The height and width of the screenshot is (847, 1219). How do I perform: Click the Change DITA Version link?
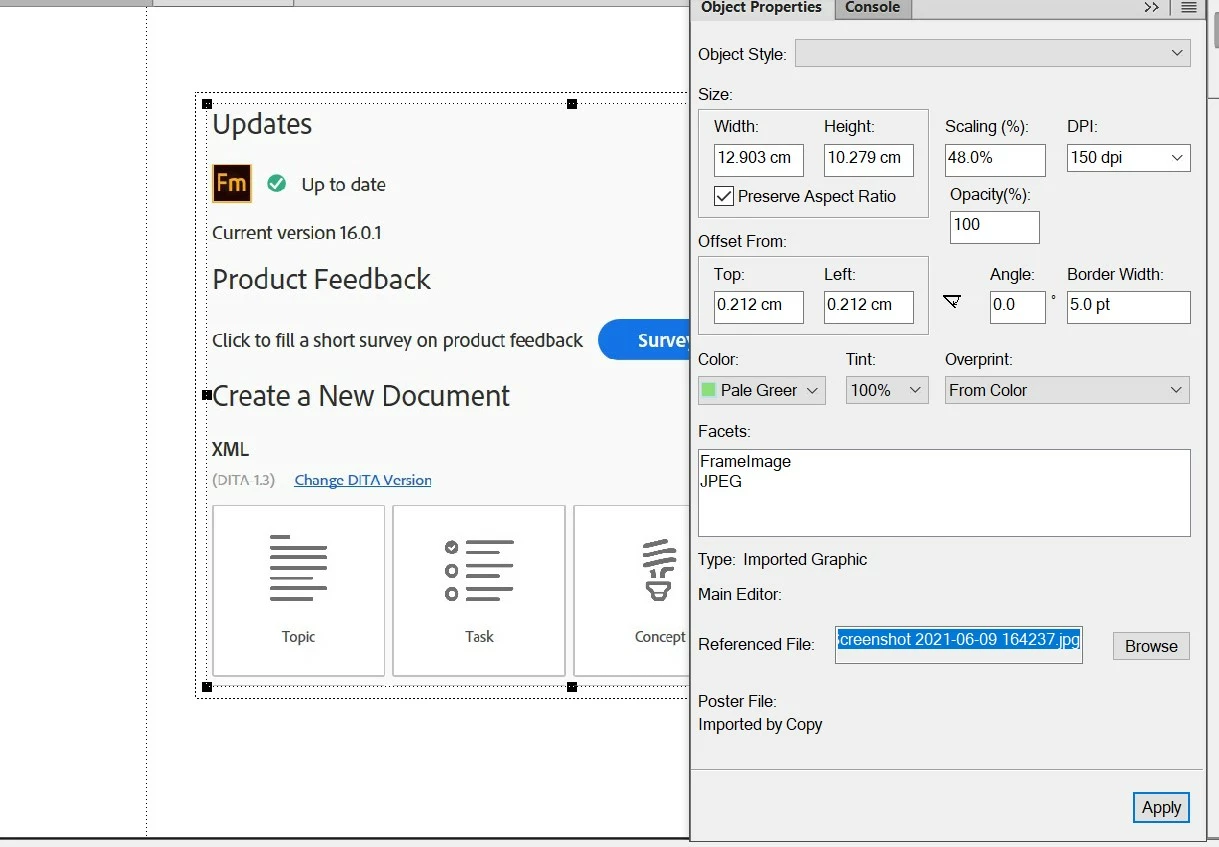point(363,480)
